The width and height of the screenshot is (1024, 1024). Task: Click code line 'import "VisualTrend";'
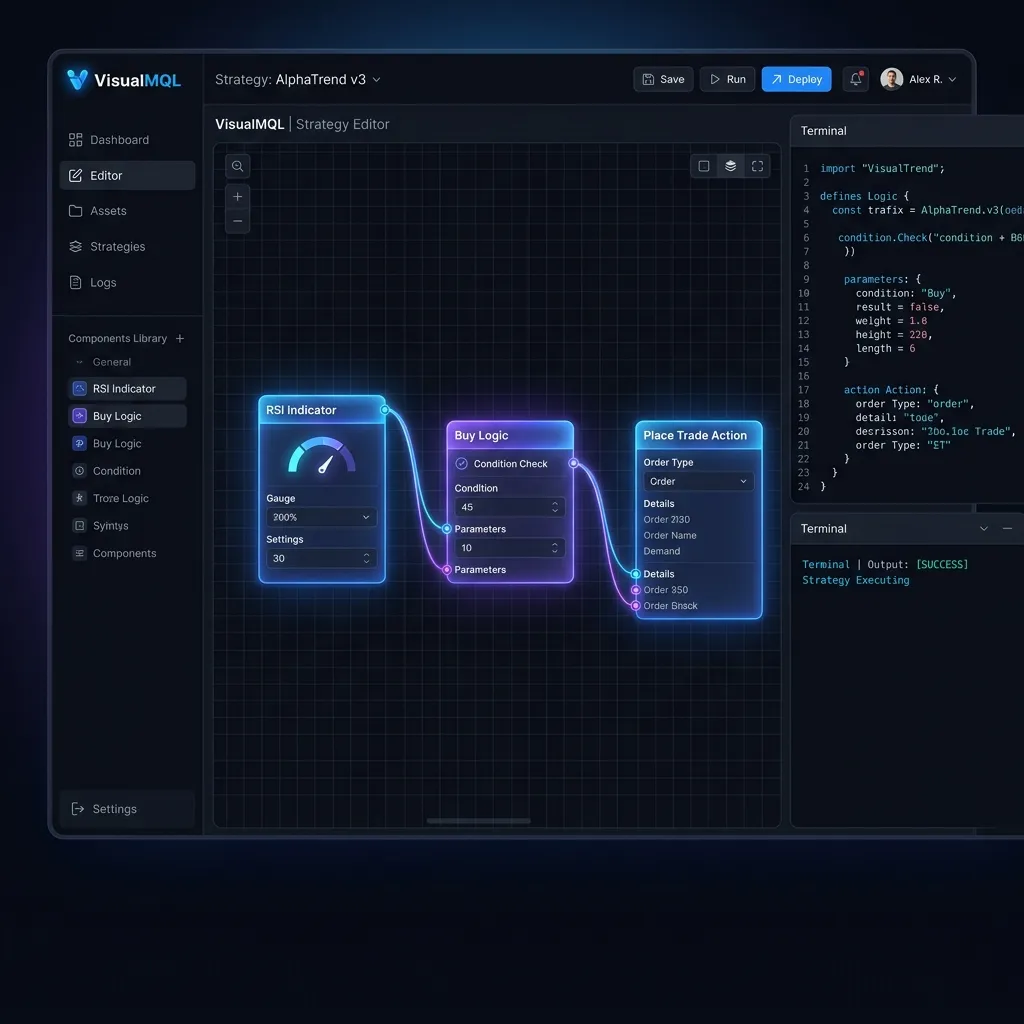882,168
